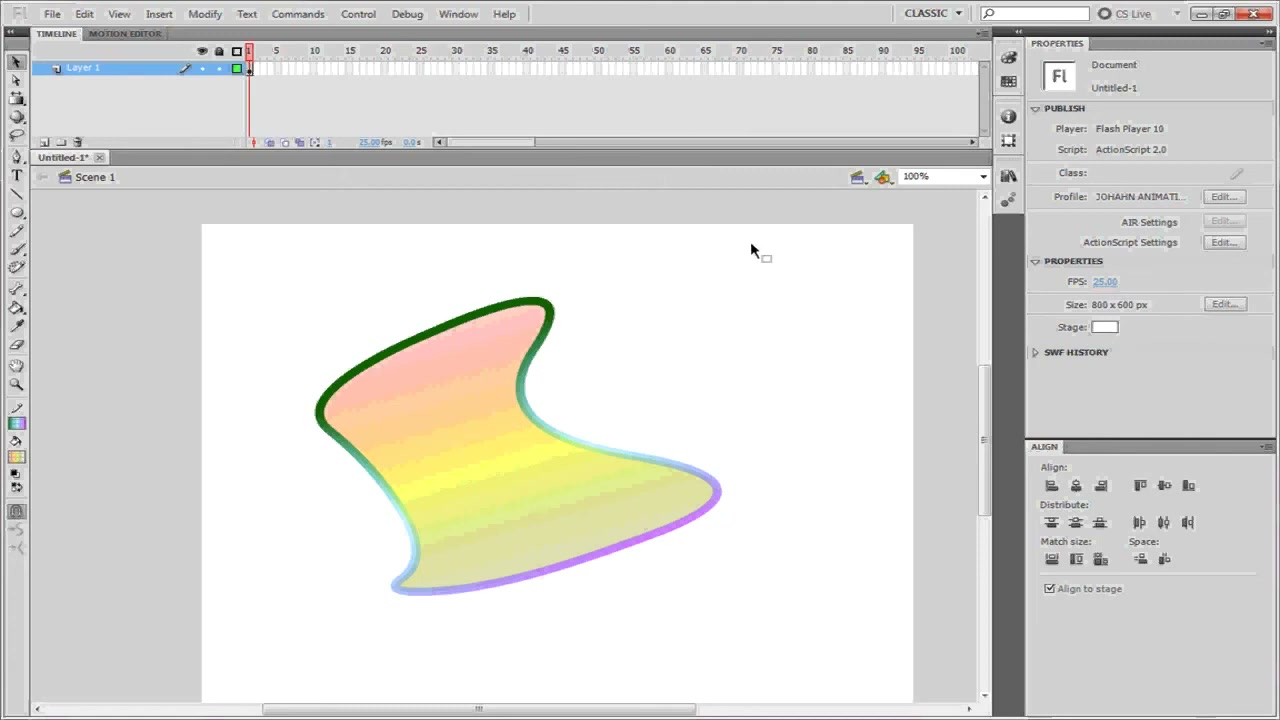
Task: Select the Eyedropper tool
Action: (x=16, y=326)
